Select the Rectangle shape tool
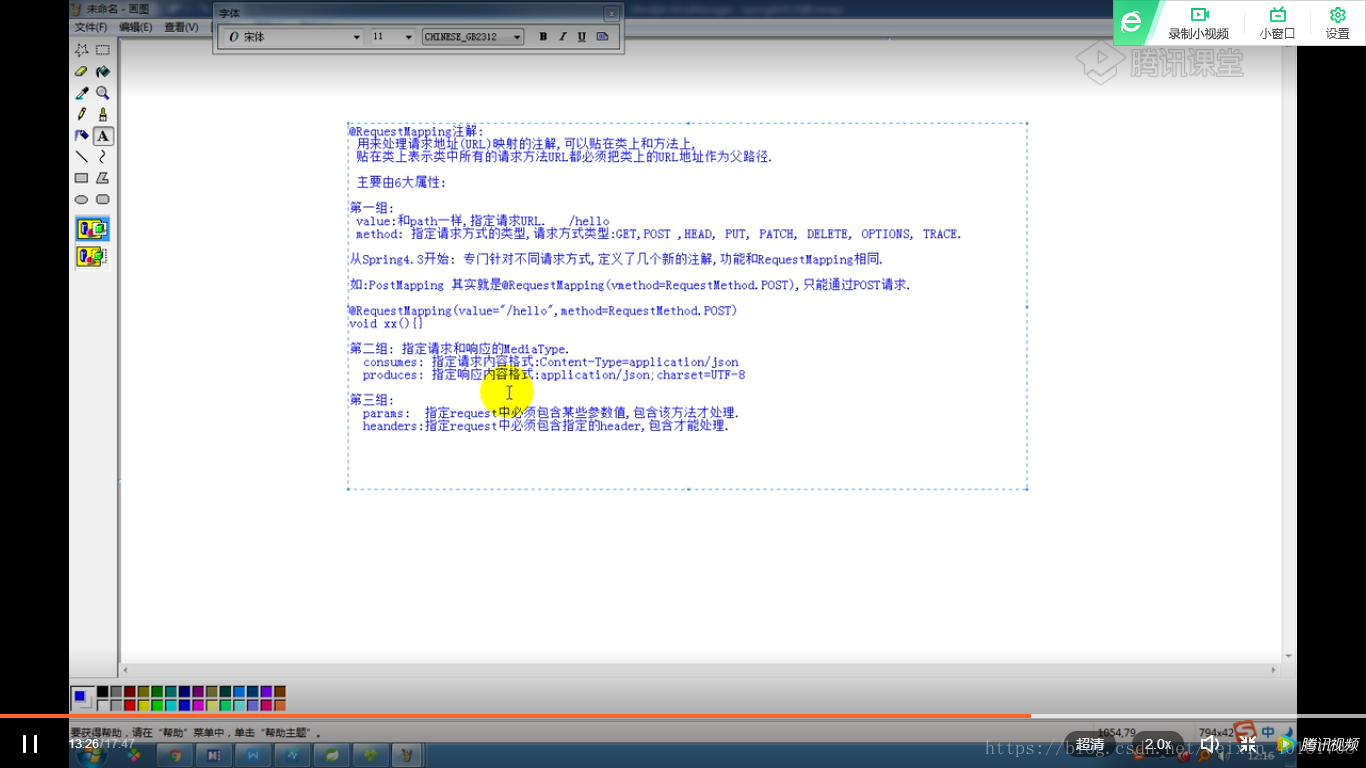 point(82,178)
